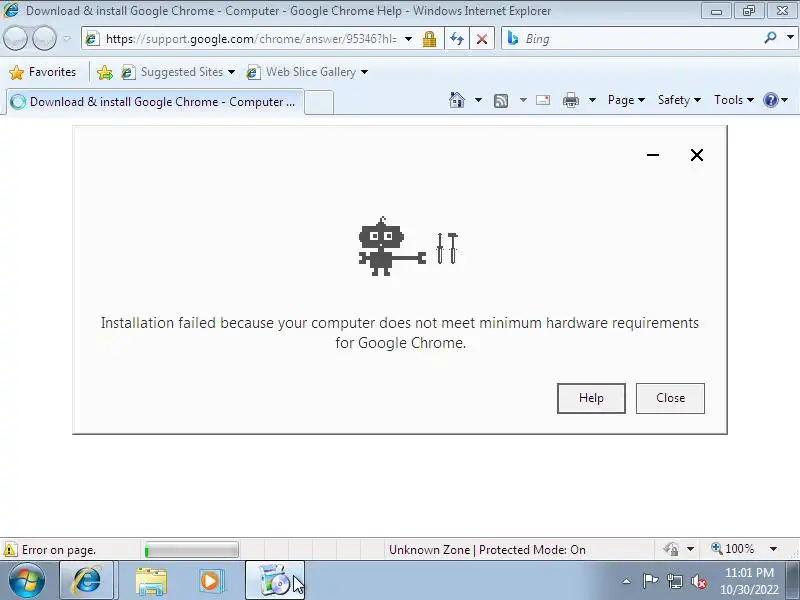This screenshot has width=800, height=600.
Task: Click the Error on page warning icon
Action: [10, 549]
